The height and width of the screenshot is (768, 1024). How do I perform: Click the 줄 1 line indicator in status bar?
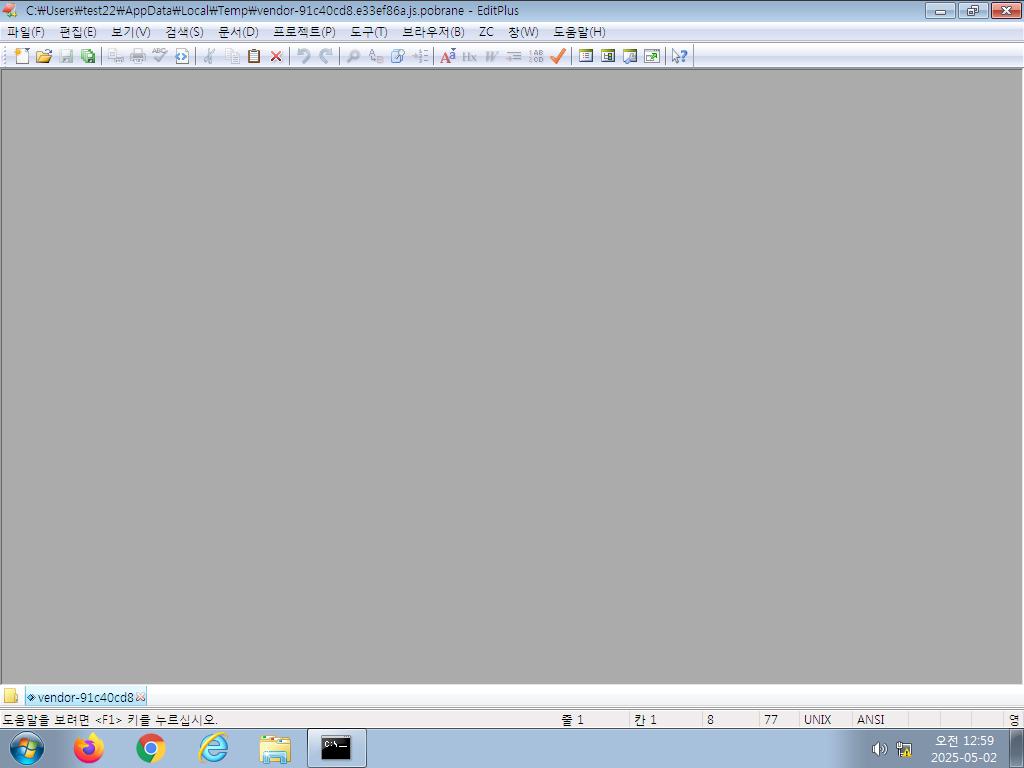572,720
